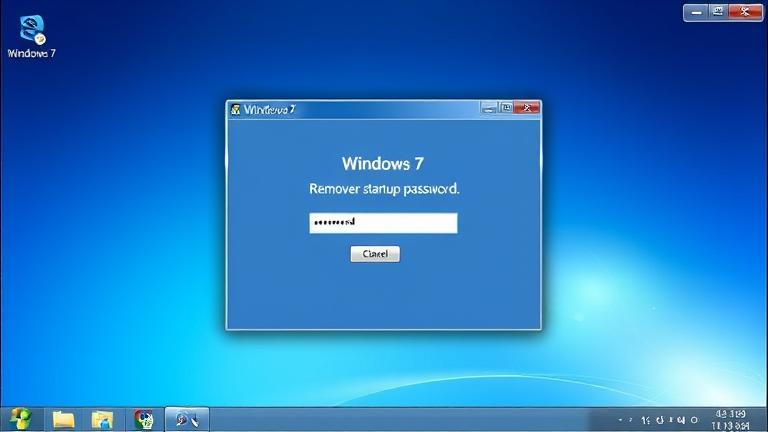Click the dialog title bar icon
This screenshot has height=432, width=768.
point(236,109)
